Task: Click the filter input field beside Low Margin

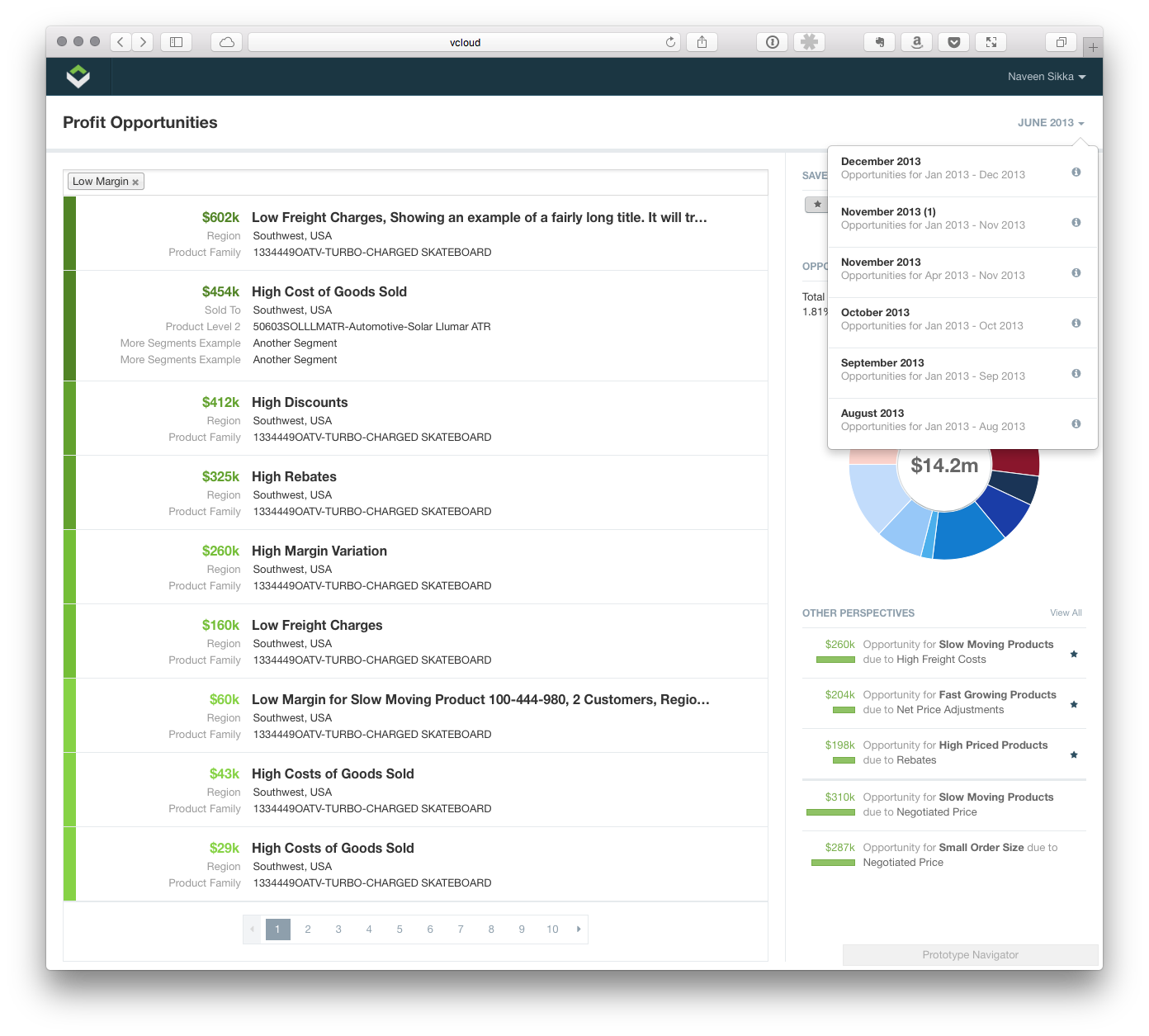Action: 454,182
